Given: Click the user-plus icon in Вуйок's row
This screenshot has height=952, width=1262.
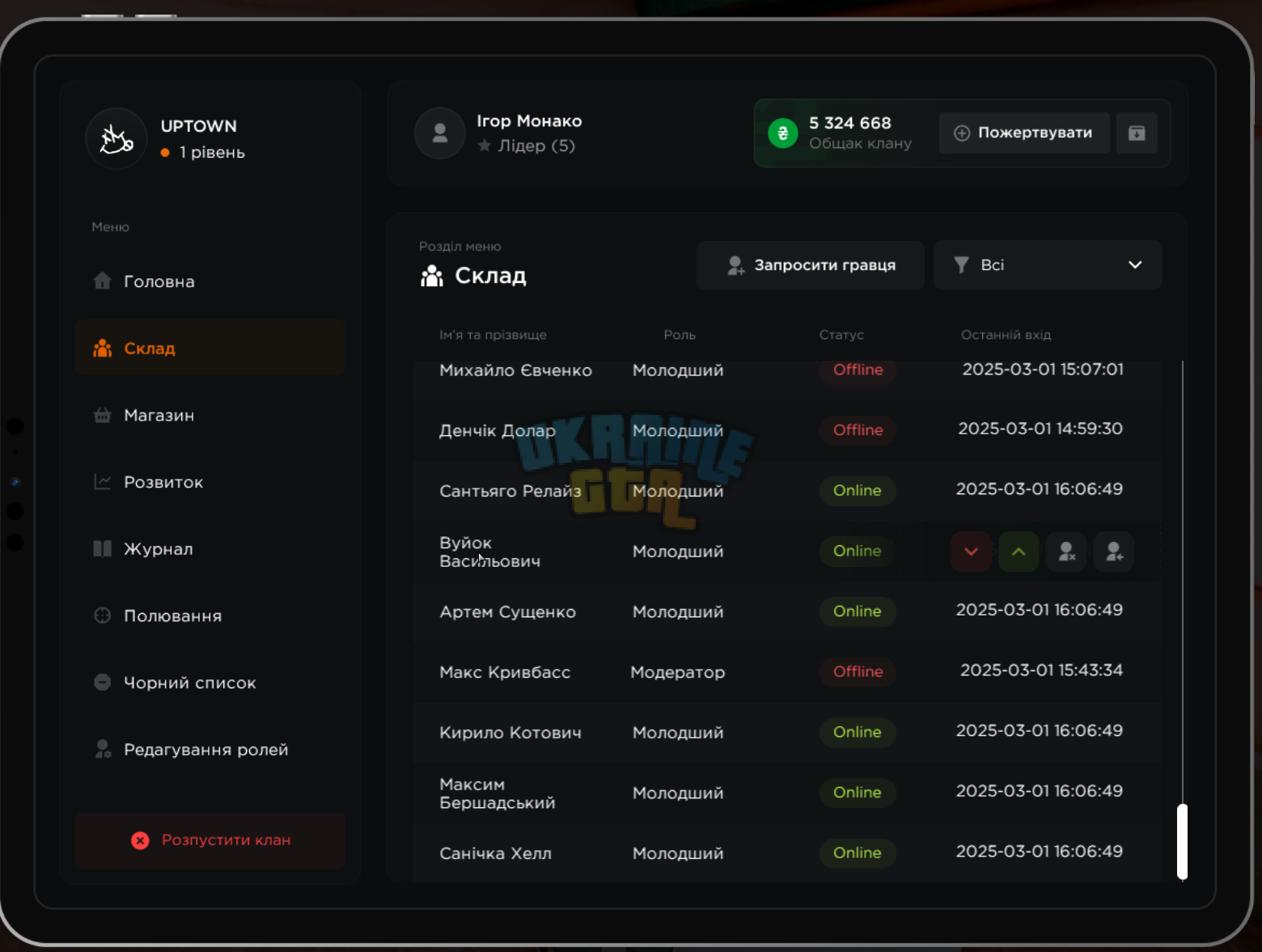Looking at the screenshot, I should click(x=1114, y=552).
